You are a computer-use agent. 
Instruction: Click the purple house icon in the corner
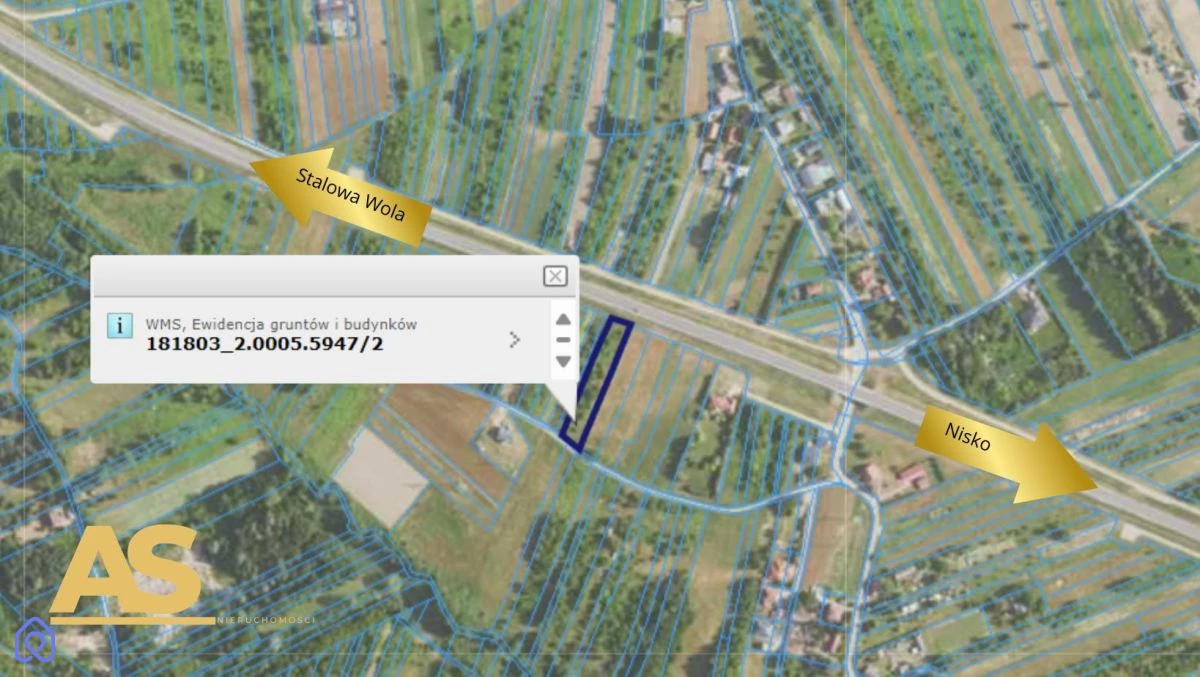pos(35,640)
